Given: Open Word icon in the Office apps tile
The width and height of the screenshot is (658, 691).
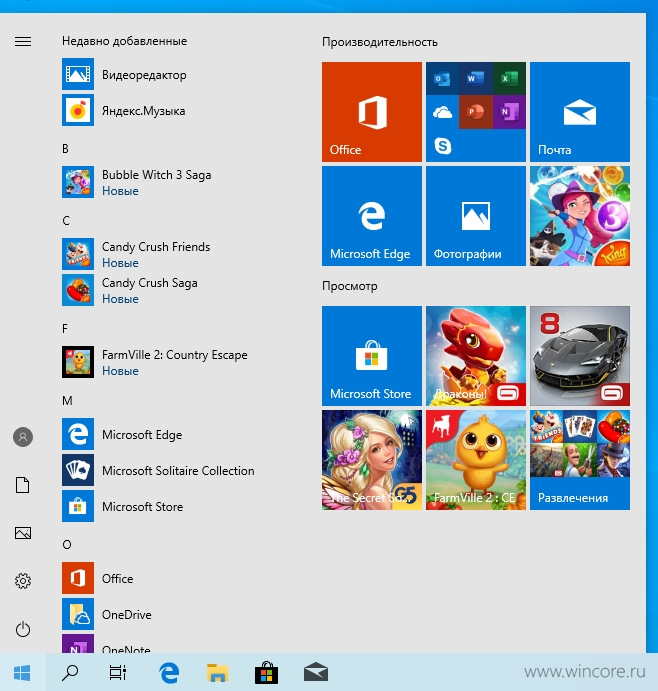Looking at the screenshot, I should pyautogui.click(x=476, y=79).
